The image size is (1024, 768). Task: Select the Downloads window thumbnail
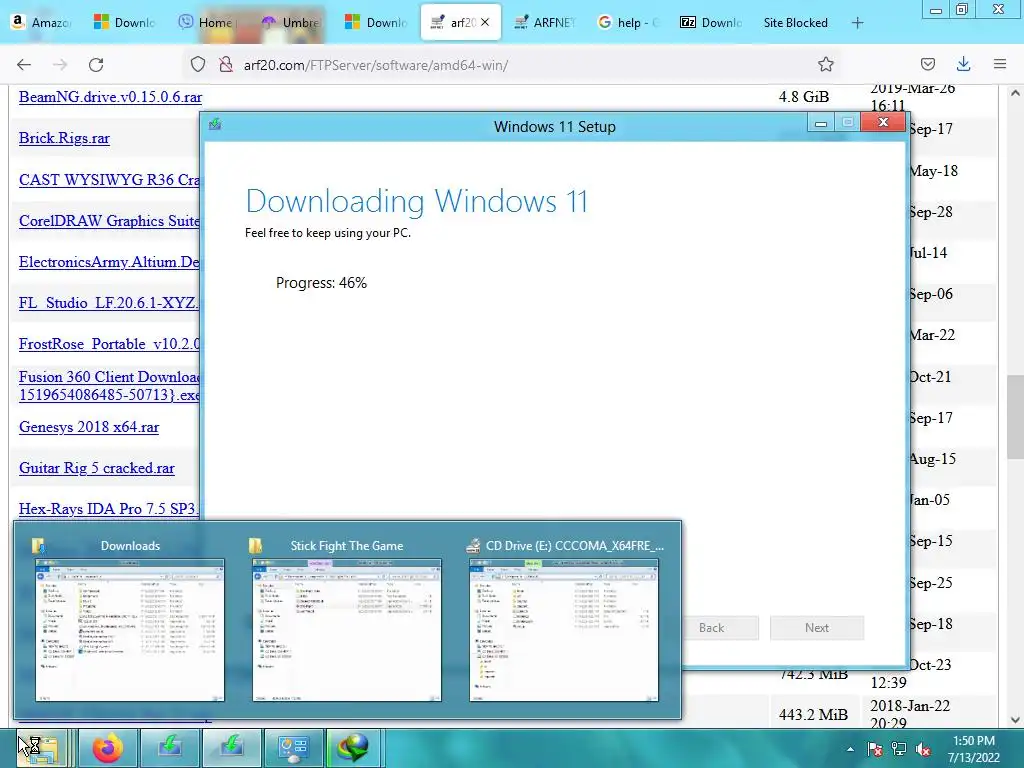pos(129,630)
